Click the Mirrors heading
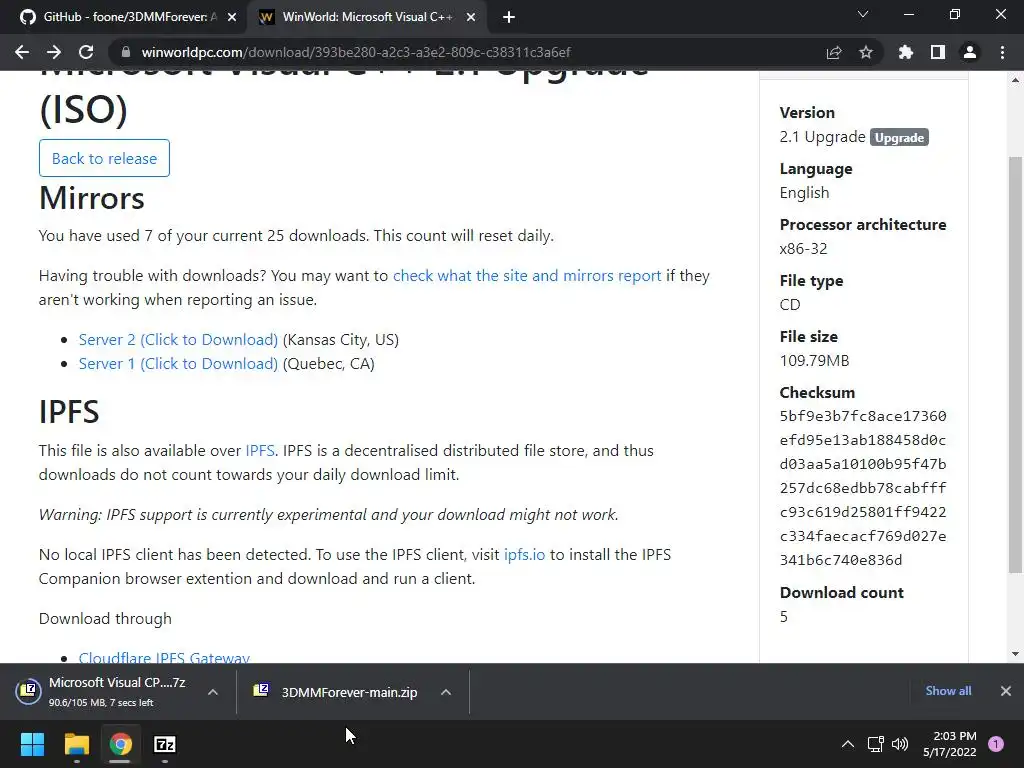This screenshot has height=768, width=1024. [91, 198]
